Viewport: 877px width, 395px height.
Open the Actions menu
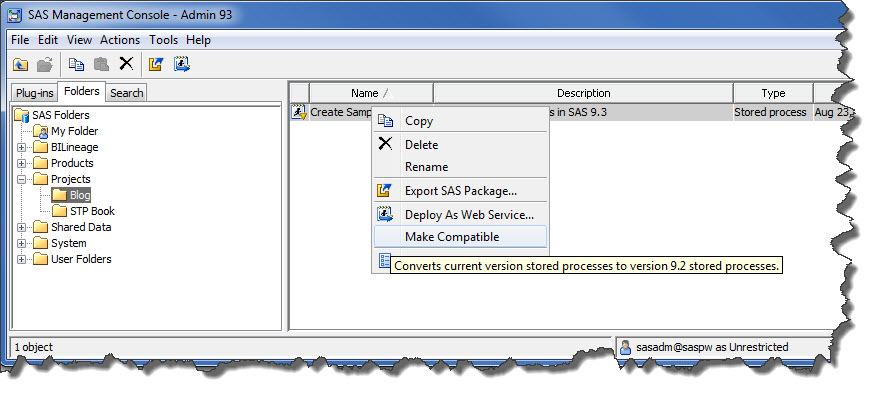pos(120,40)
